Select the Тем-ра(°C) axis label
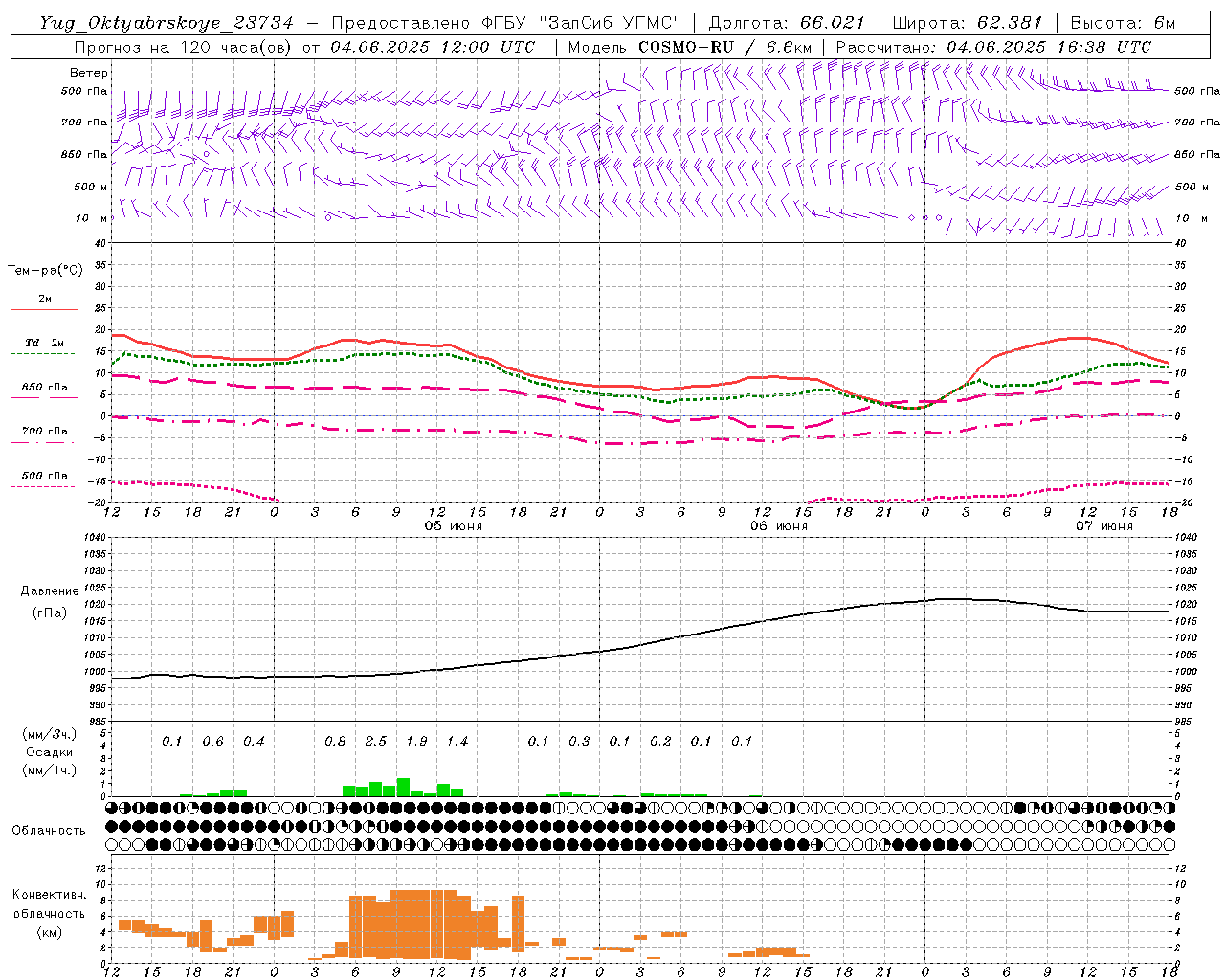This screenshot has width=1225, height=980. 45,271
